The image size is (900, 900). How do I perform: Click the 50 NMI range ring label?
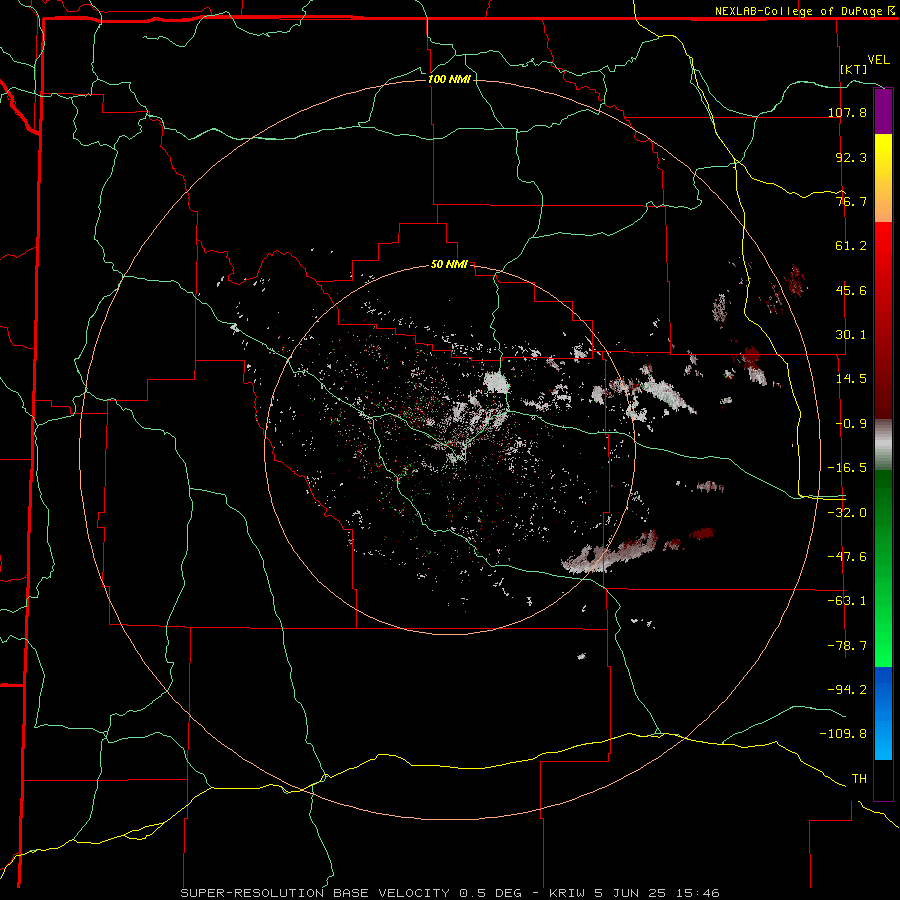click(x=449, y=264)
